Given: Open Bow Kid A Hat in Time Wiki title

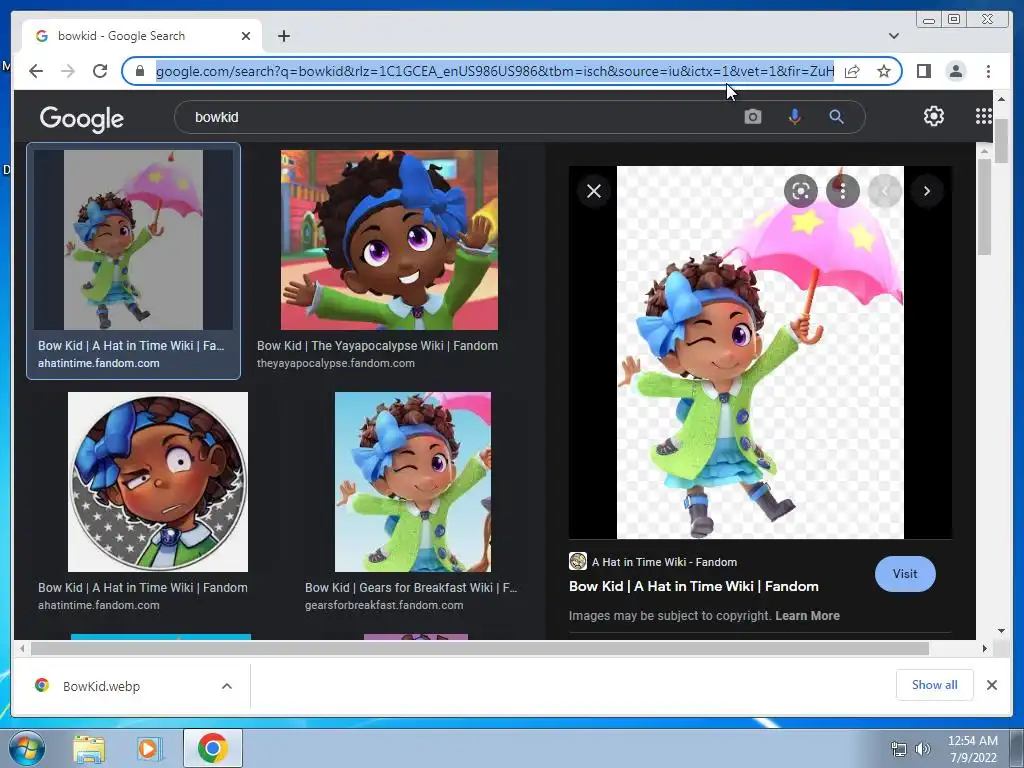Looking at the screenshot, I should [x=694, y=586].
